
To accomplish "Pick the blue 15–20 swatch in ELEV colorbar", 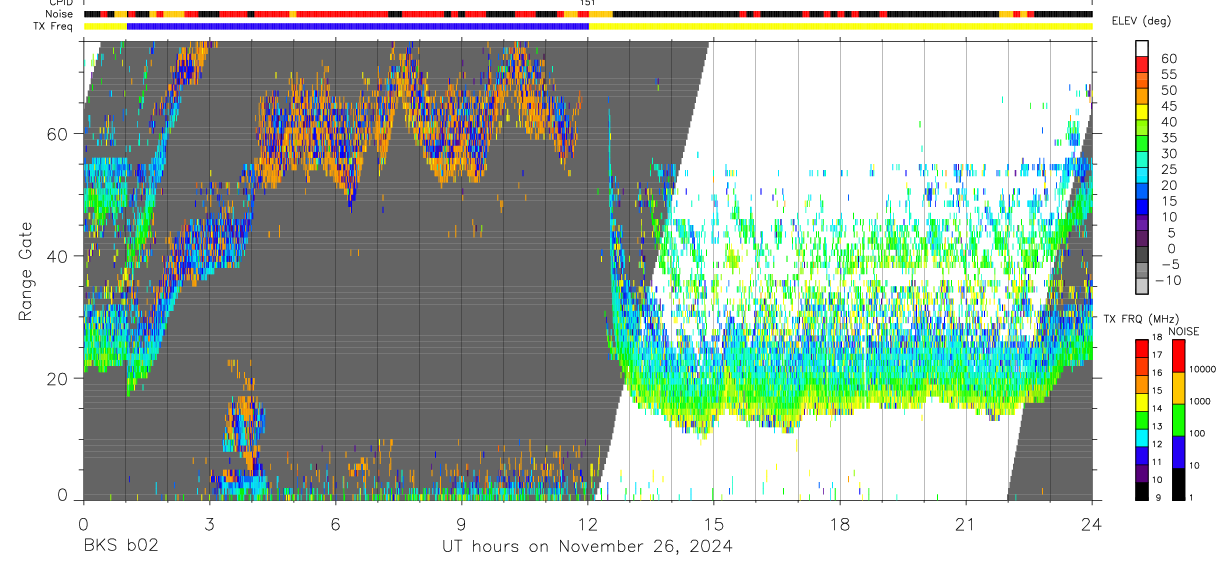I will pos(1142,190).
